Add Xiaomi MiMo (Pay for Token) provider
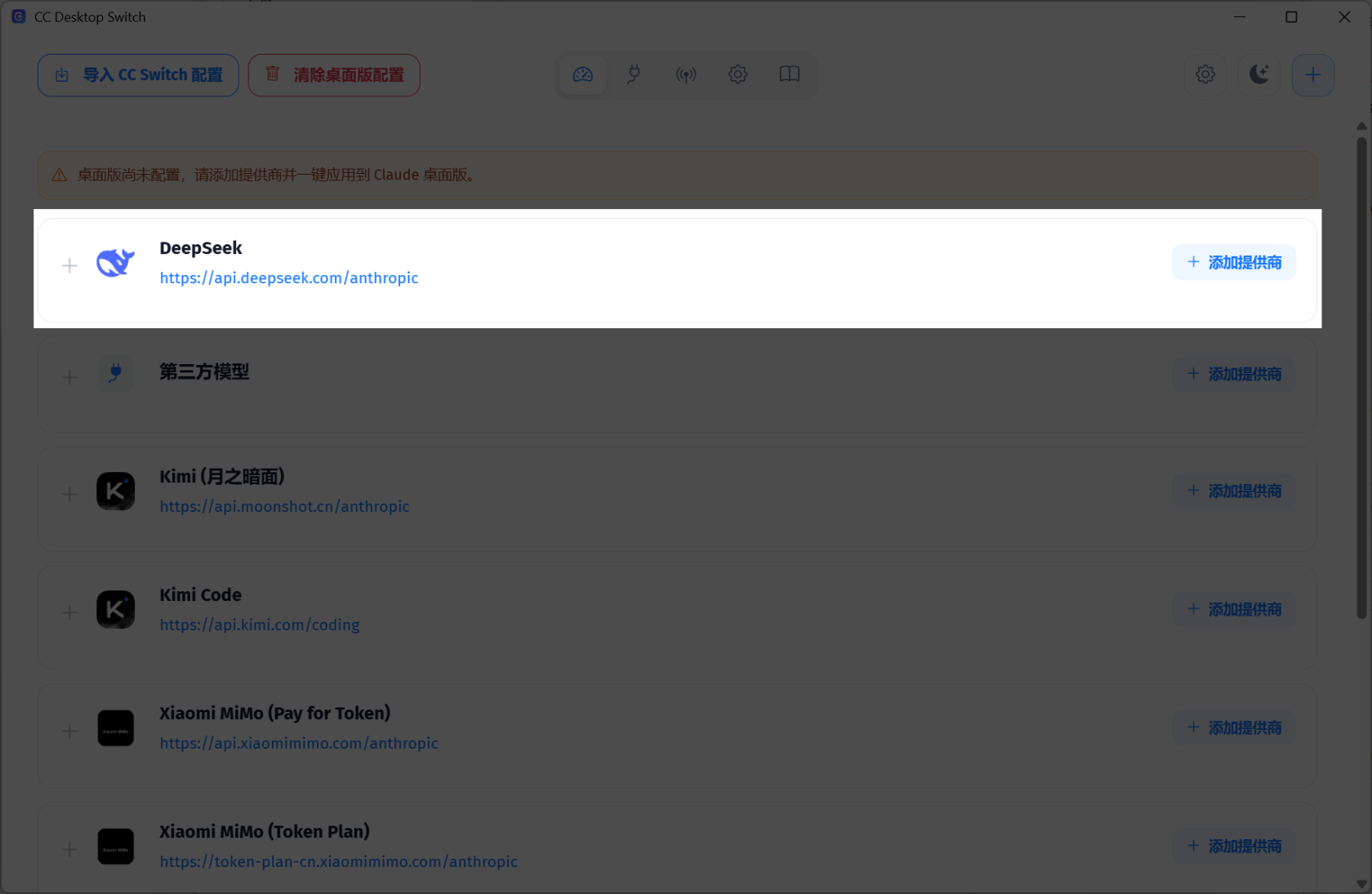Screen dimensions: 1372x894 pos(1234,727)
